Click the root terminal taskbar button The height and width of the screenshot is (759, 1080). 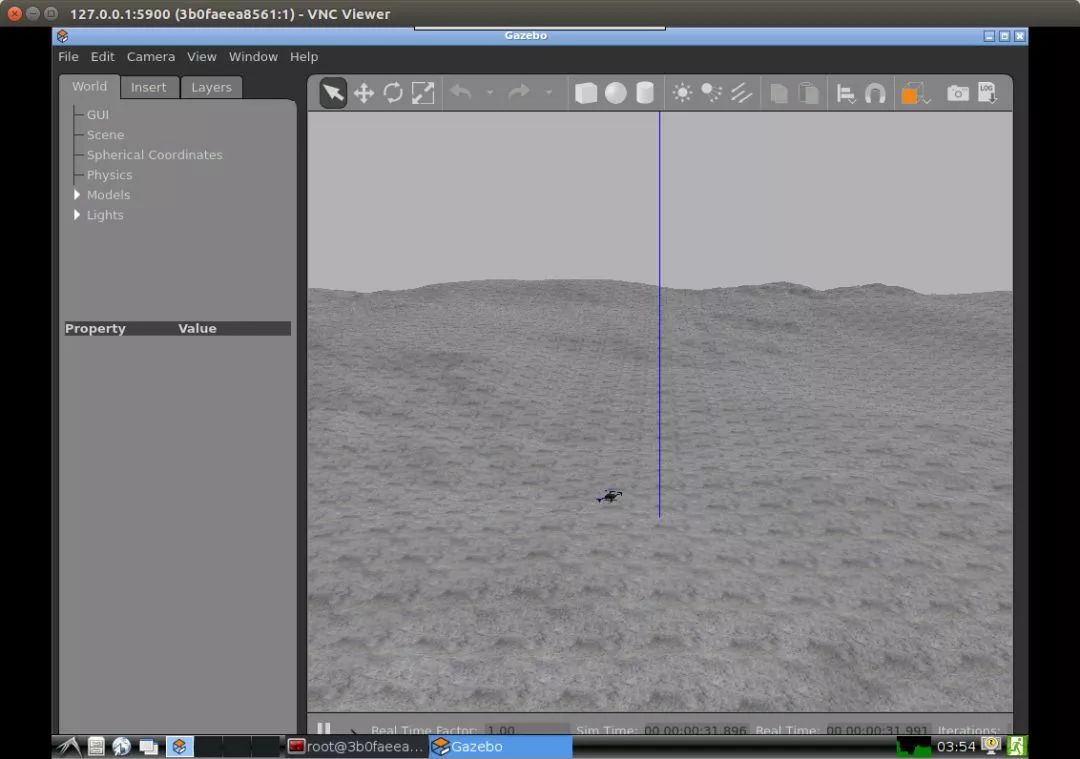[x=356, y=746]
